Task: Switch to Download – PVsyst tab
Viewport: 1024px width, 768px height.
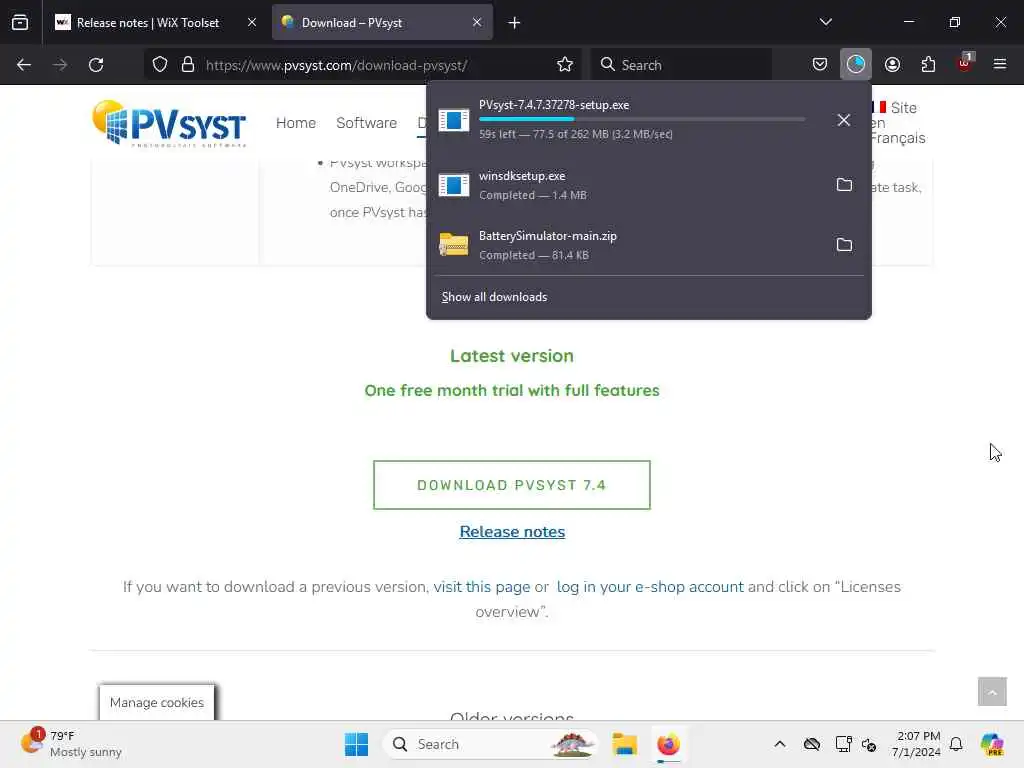Action: point(382,23)
